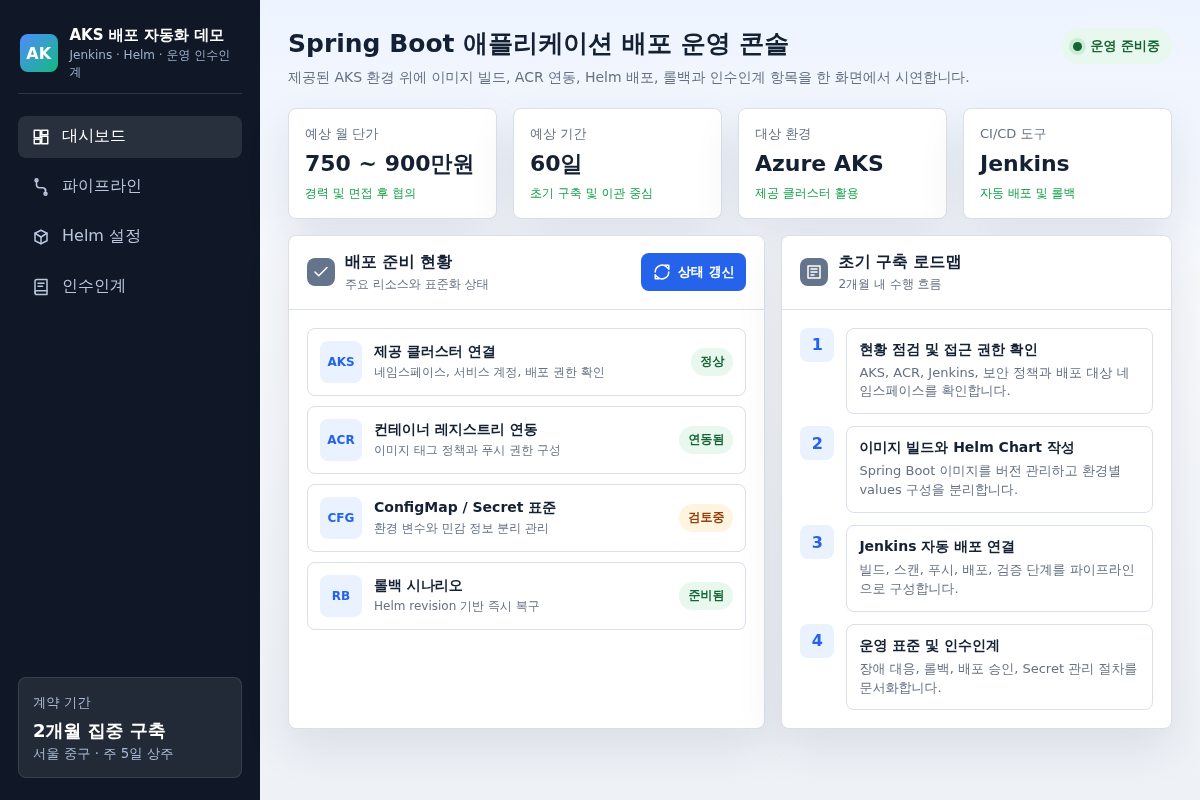The height and width of the screenshot is (800, 1200).
Task: Click the CFG badge for ConfigMap row
Action: pyautogui.click(x=341, y=518)
